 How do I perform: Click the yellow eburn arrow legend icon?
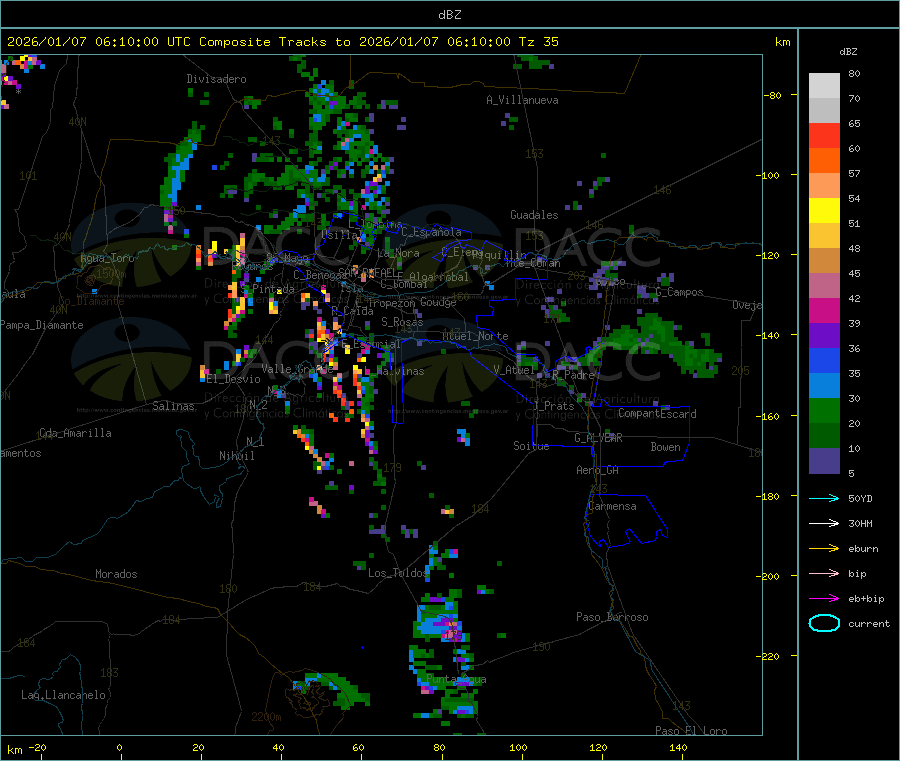(x=824, y=549)
